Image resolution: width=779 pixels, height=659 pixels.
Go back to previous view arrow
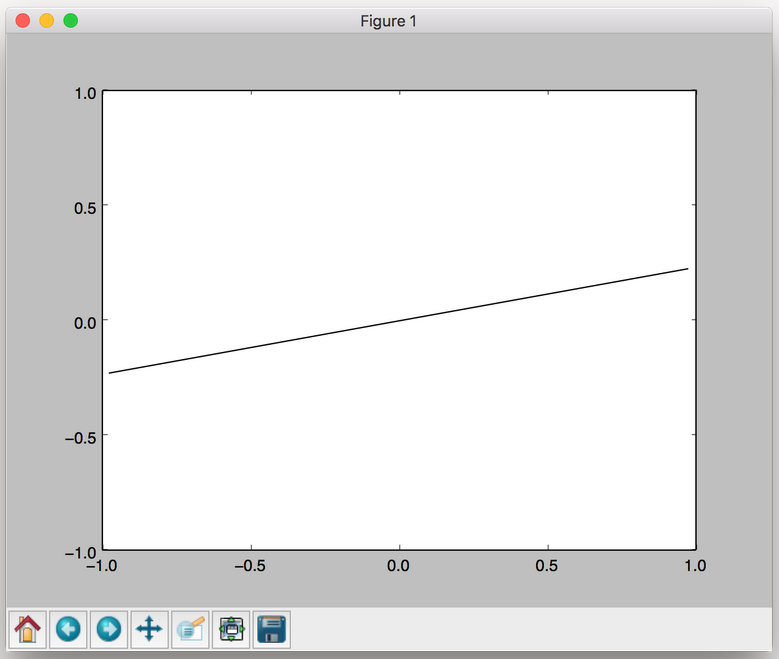click(68, 629)
